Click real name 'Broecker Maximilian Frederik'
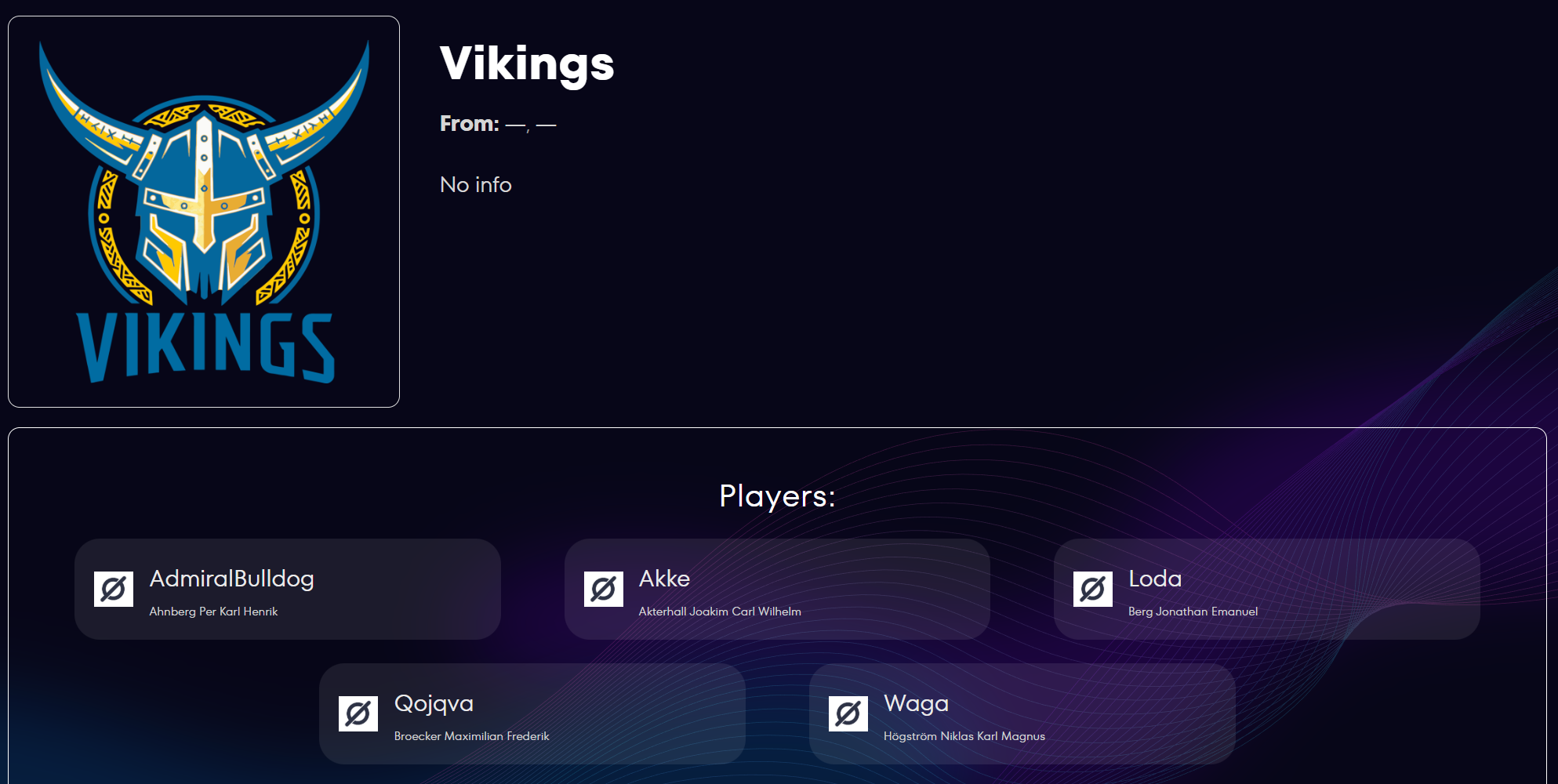This screenshot has width=1558, height=784. (471, 736)
